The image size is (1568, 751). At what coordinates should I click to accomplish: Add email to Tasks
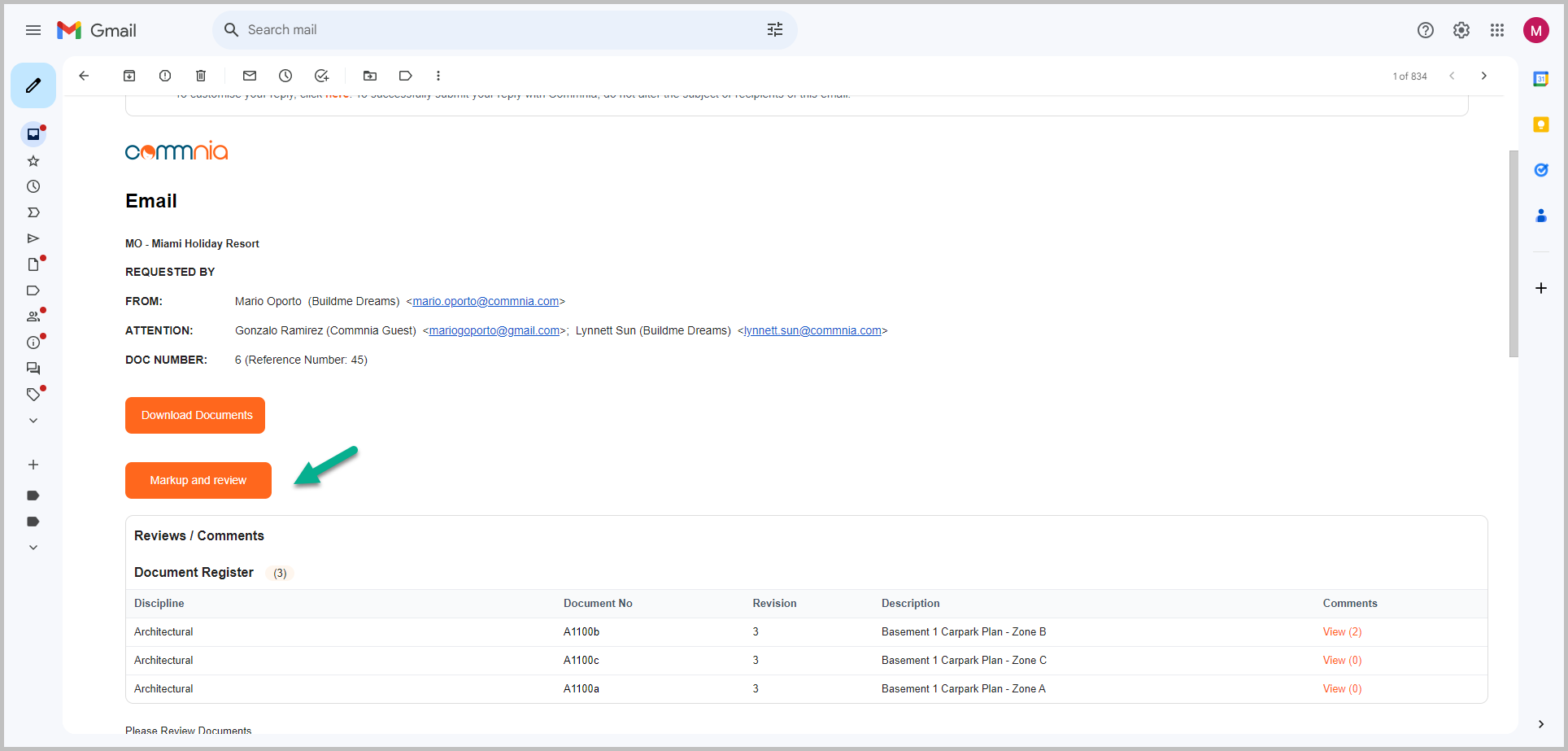[321, 76]
